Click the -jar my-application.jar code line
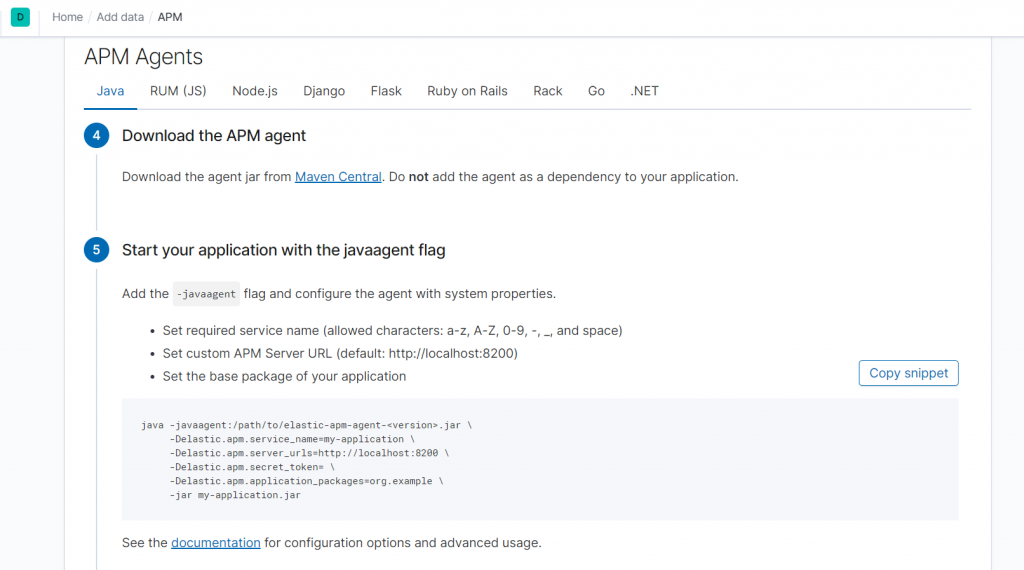1024x570 pixels. 235,496
